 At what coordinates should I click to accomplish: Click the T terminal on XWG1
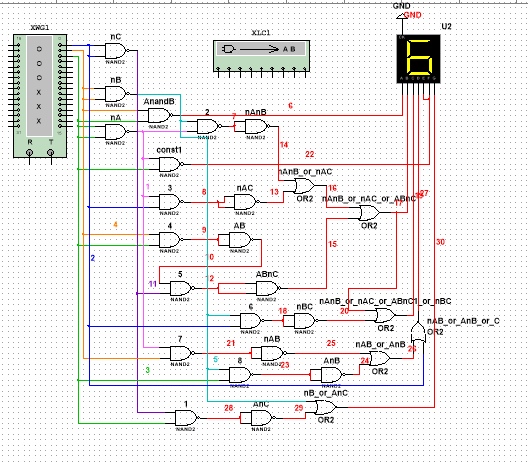pyautogui.click(x=51, y=153)
